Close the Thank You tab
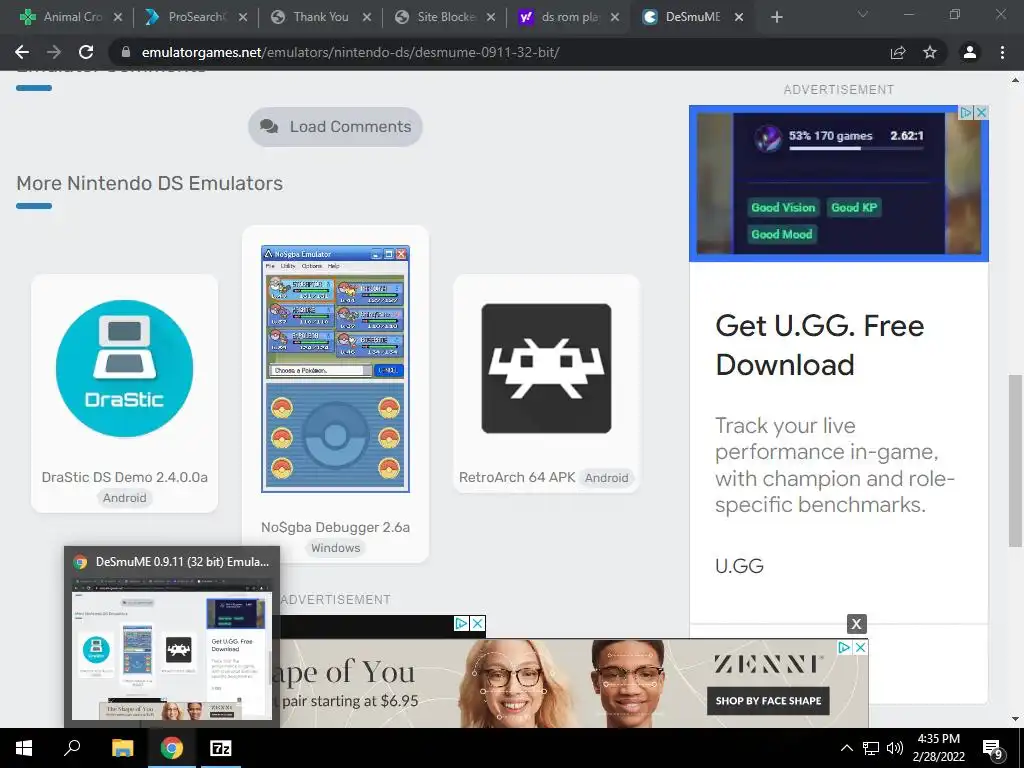The image size is (1024, 768). pyautogui.click(x=367, y=18)
